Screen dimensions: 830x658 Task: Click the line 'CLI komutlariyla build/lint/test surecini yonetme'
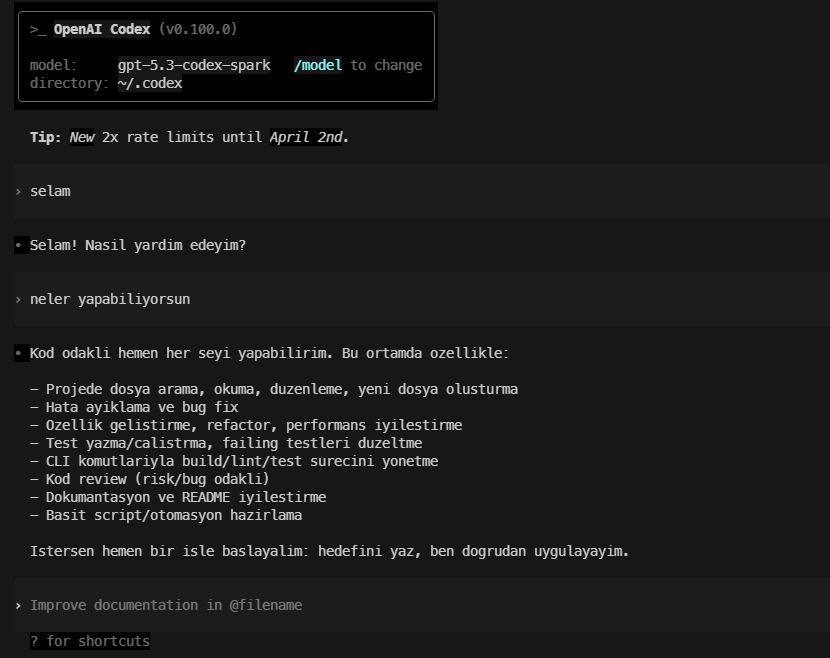[234, 461]
